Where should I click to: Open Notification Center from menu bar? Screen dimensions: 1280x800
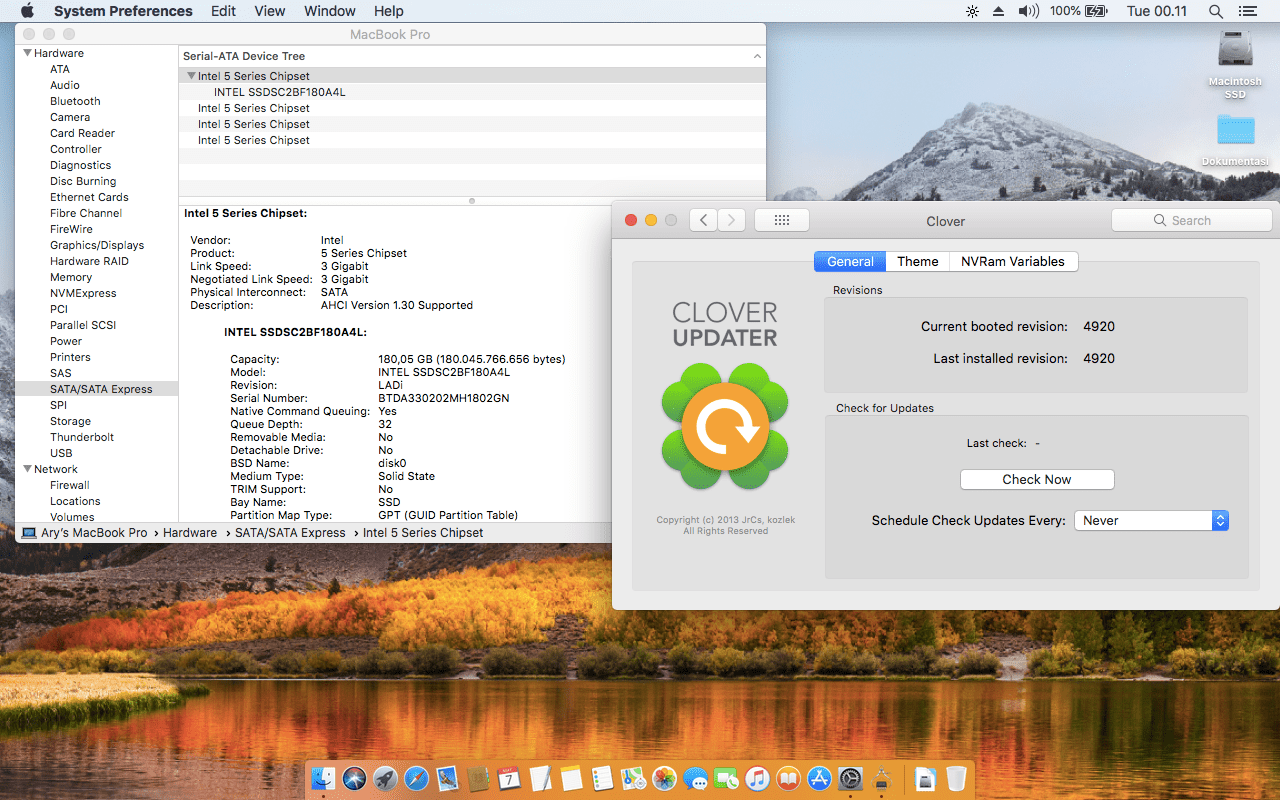[1247, 11]
